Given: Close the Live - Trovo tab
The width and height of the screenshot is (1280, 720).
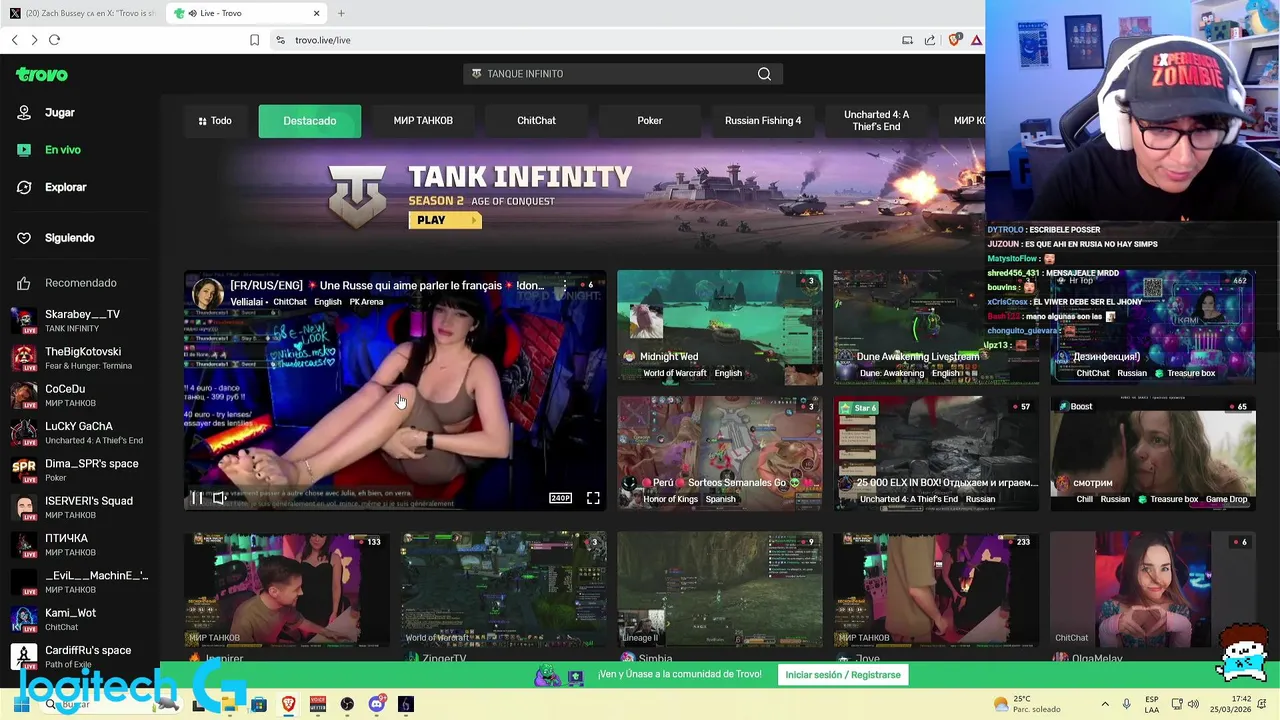Looking at the screenshot, I should coord(316,13).
